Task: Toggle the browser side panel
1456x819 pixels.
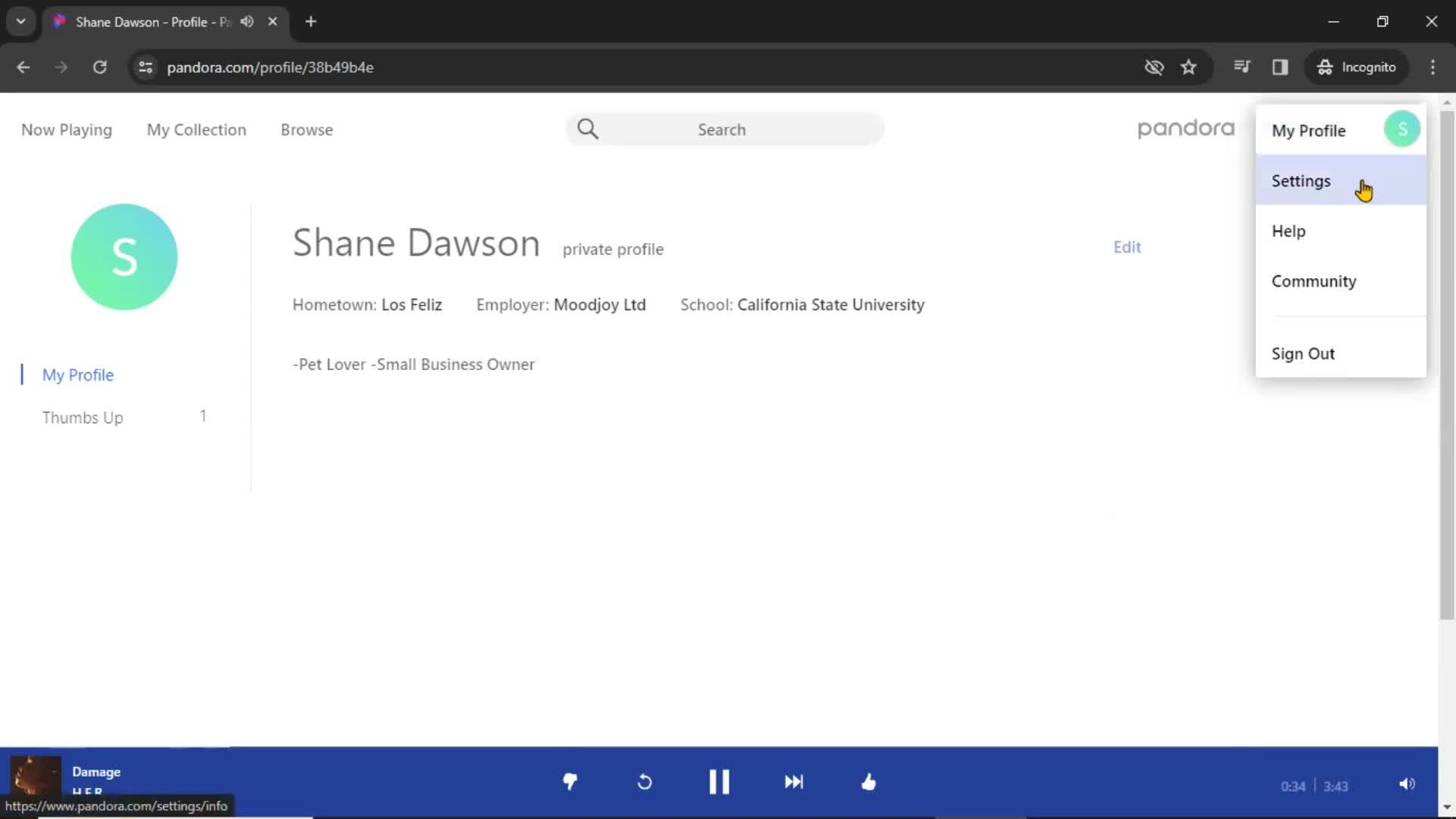Action: (x=1280, y=67)
